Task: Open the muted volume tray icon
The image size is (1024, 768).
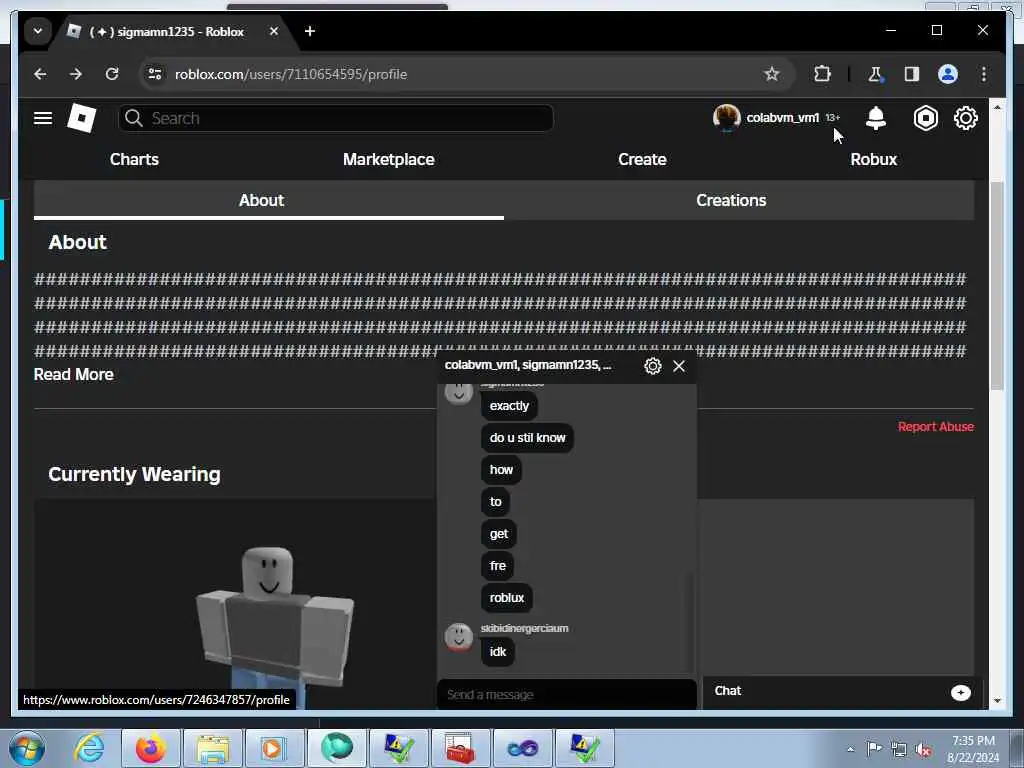Action: click(923, 749)
